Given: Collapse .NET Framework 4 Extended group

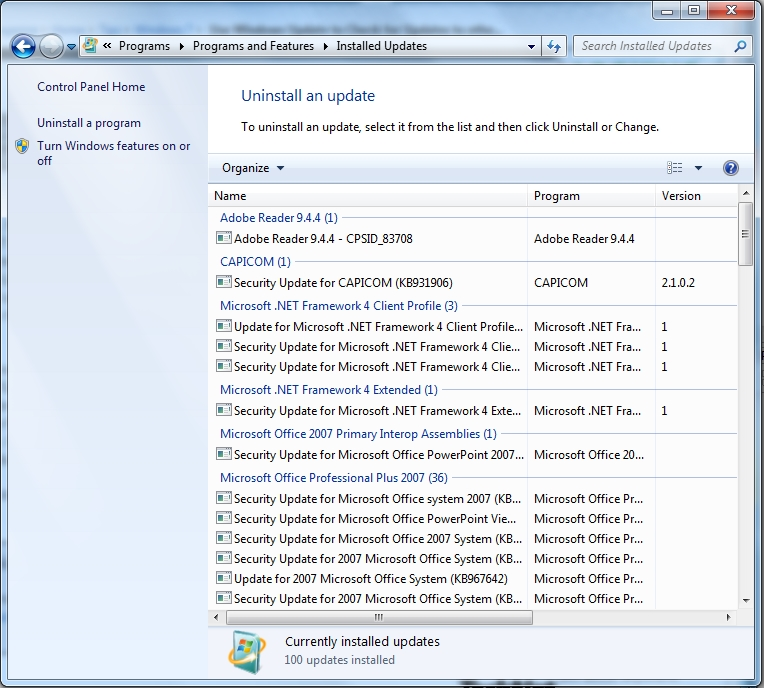Looking at the screenshot, I should [x=328, y=390].
